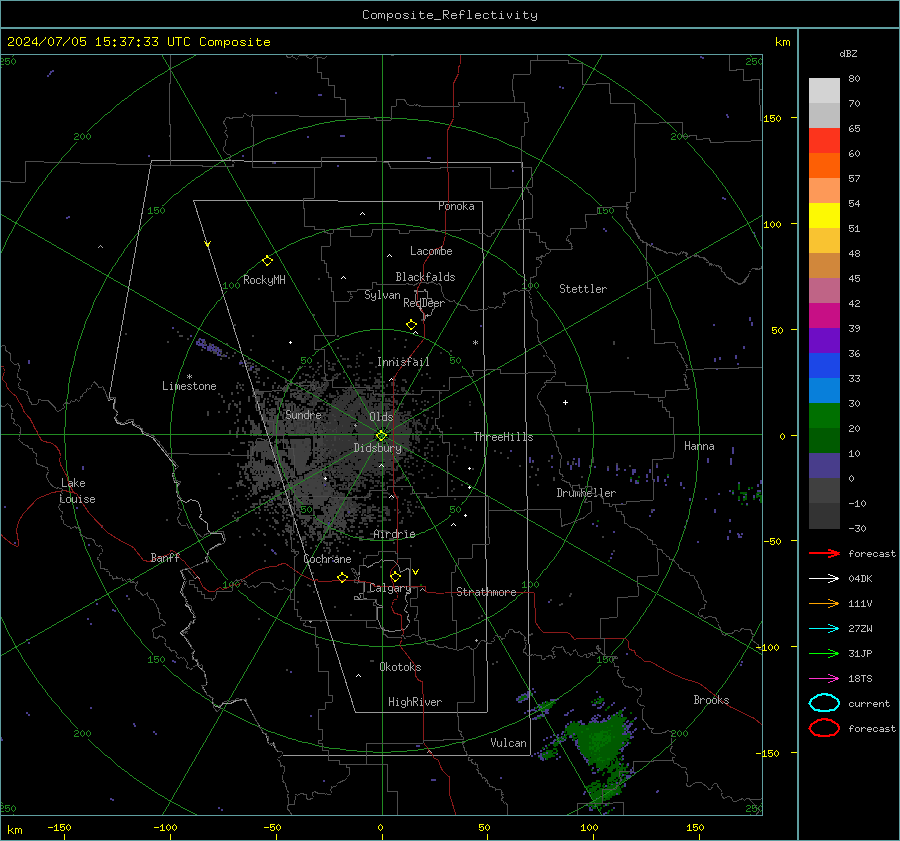Click the red forecast ellipse icon

pos(824,728)
